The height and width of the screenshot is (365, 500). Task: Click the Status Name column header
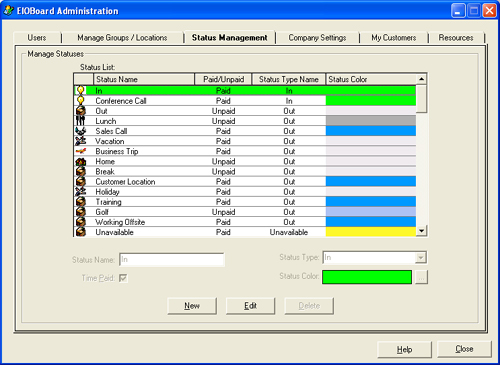(x=144, y=79)
